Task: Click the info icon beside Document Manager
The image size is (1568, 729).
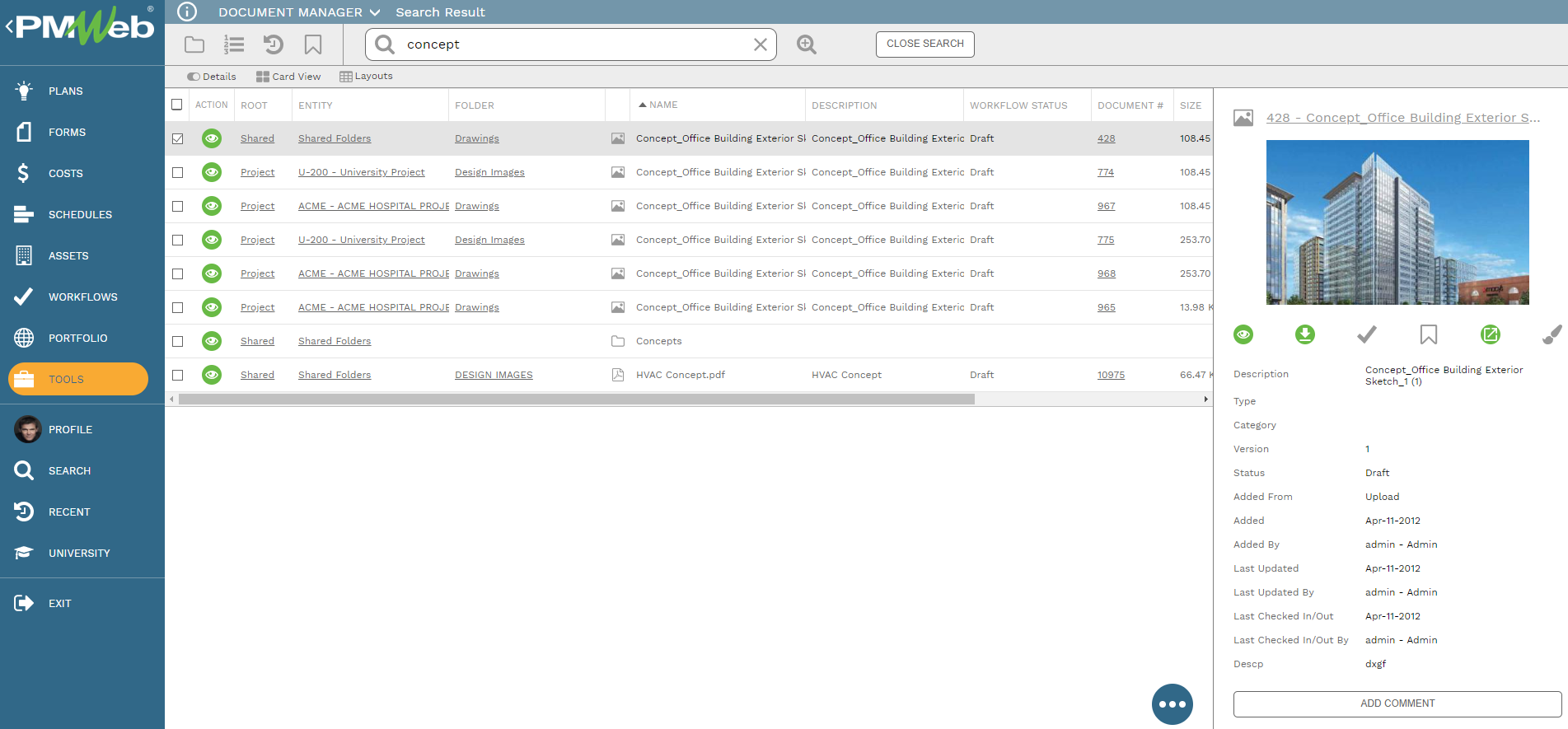Action: (x=187, y=12)
